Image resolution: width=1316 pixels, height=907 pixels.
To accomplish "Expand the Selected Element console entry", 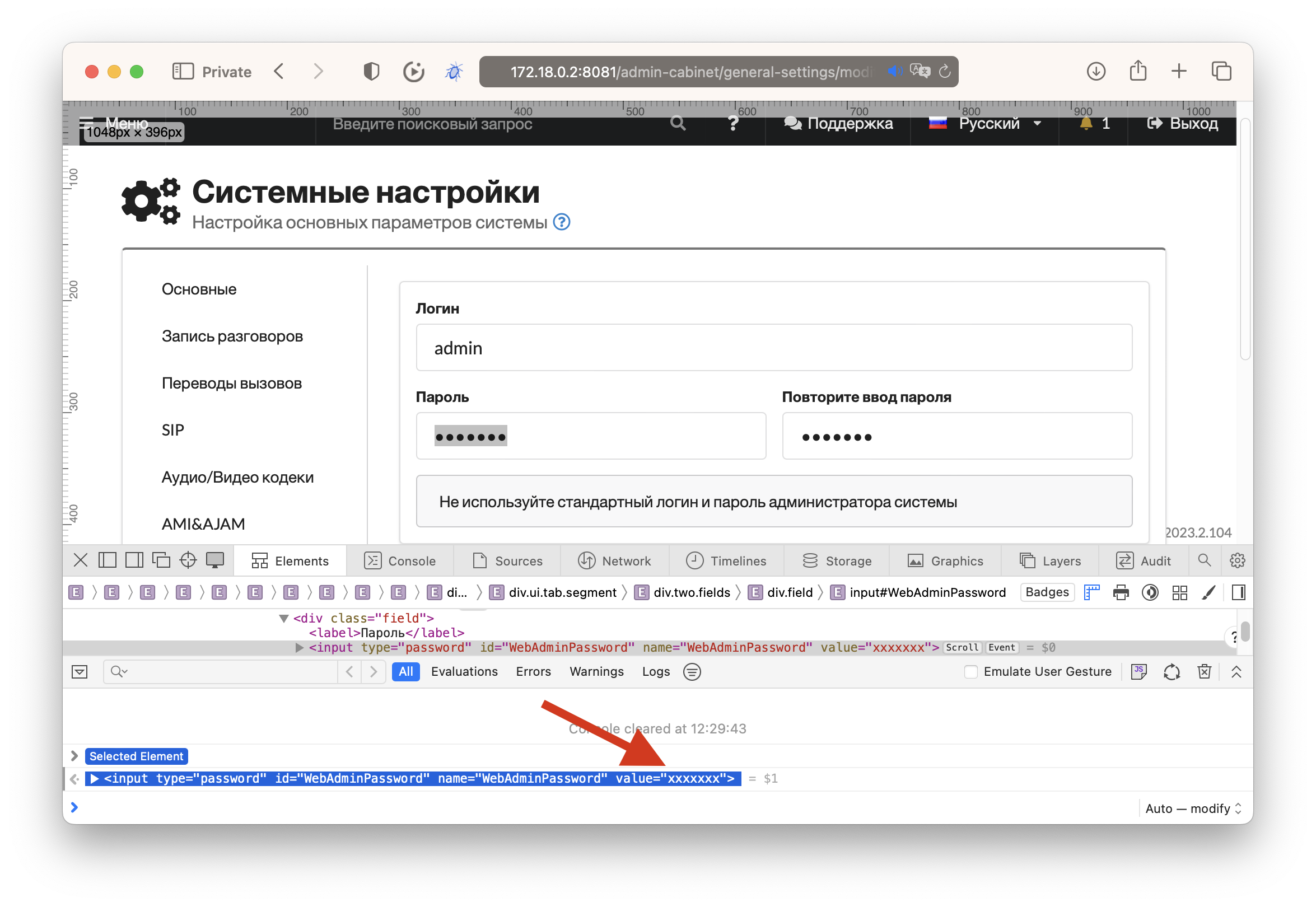I will click(74, 756).
